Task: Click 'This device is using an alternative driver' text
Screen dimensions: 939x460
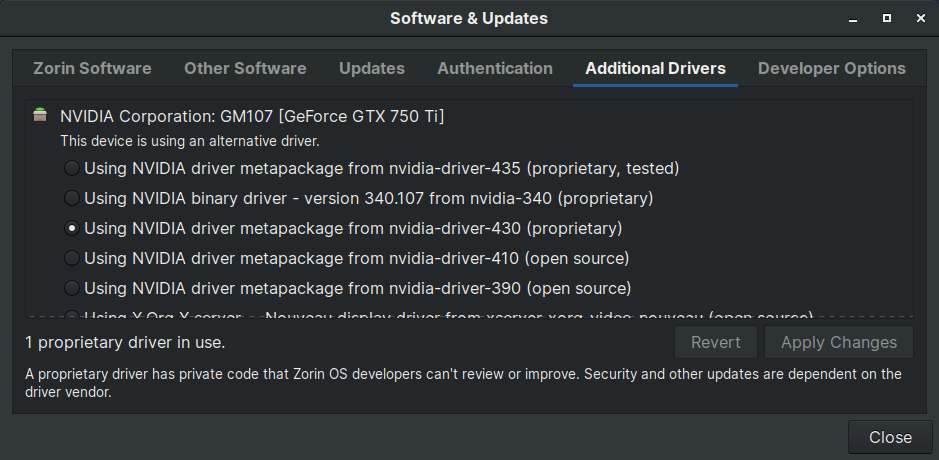Action: (x=190, y=142)
